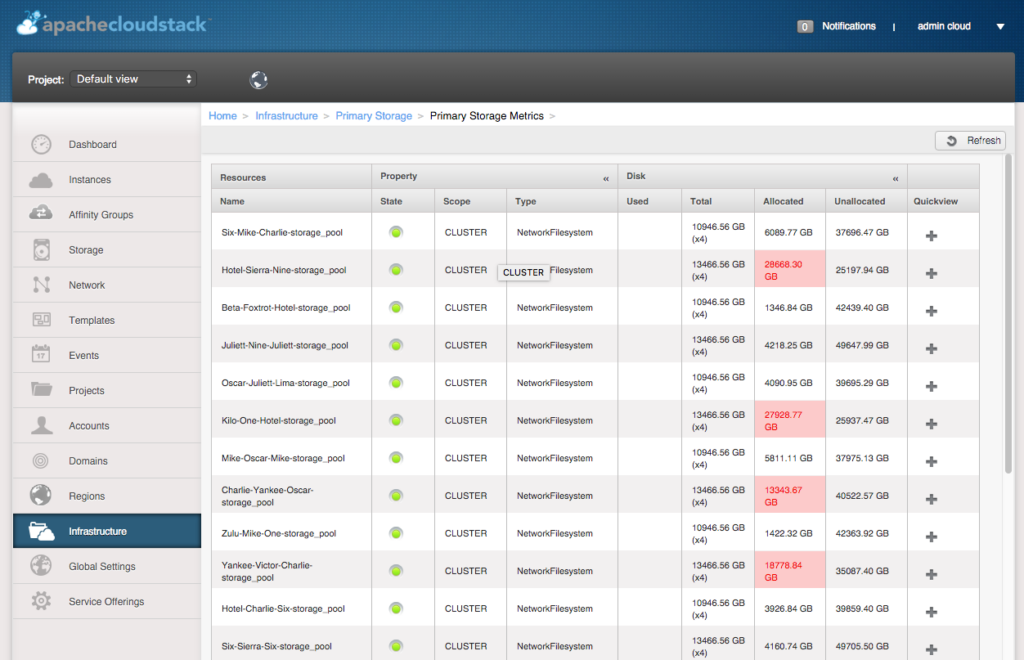The height and width of the screenshot is (660, 1024).
Task: Click the Refresh button
Action: pyautogui.click(x=969, y=140)
